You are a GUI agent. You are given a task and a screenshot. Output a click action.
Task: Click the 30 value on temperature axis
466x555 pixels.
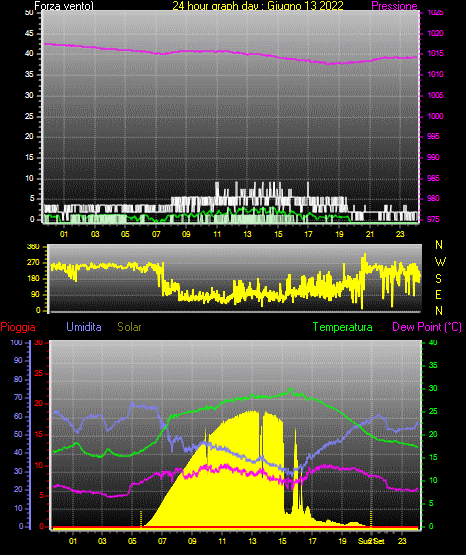coord(433,388)
